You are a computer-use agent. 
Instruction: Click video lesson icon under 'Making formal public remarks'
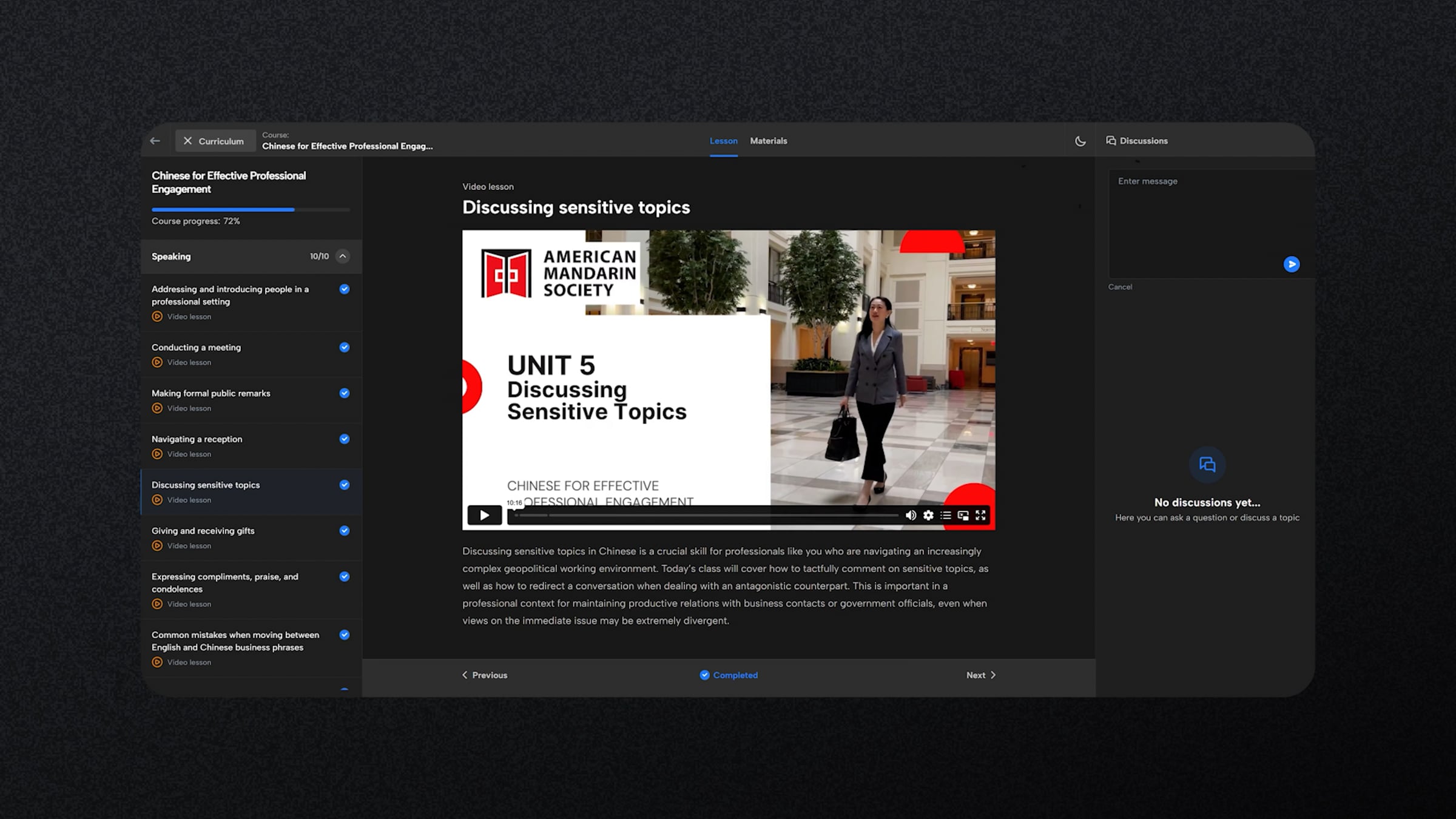tap(157, 408)
